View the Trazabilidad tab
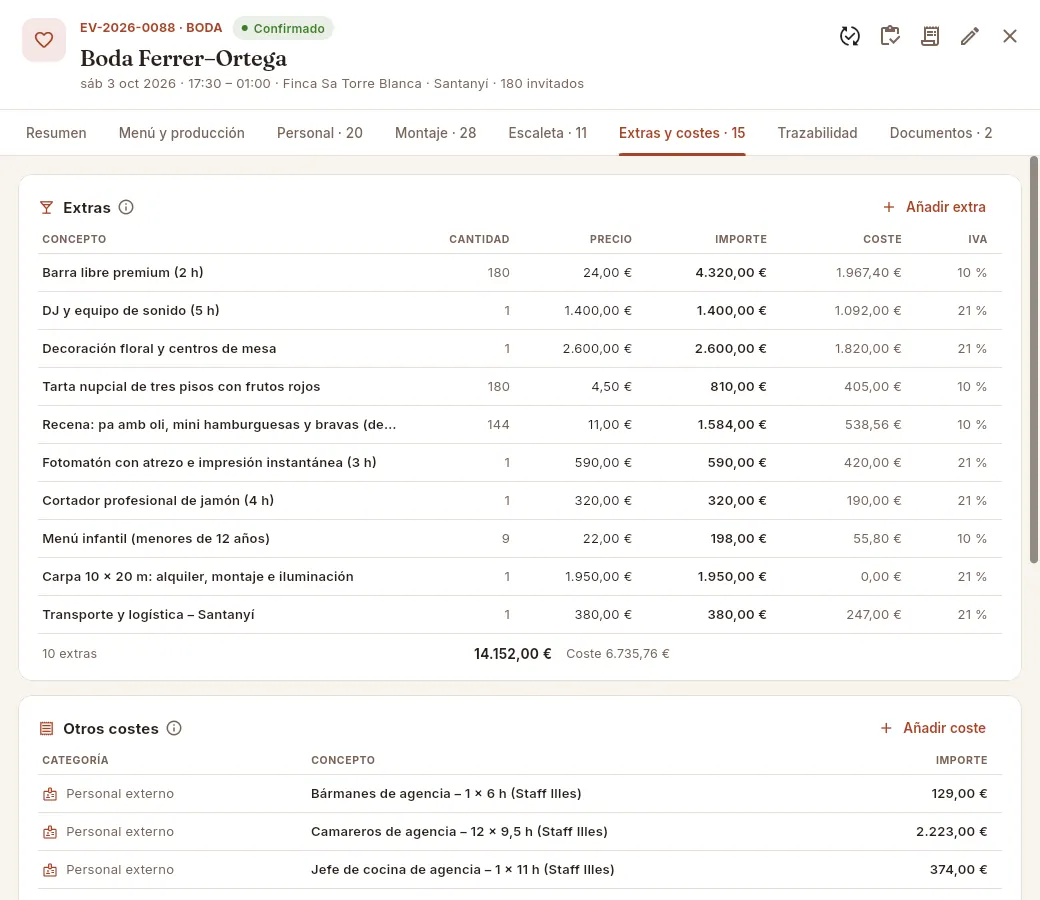 [817, 133]
